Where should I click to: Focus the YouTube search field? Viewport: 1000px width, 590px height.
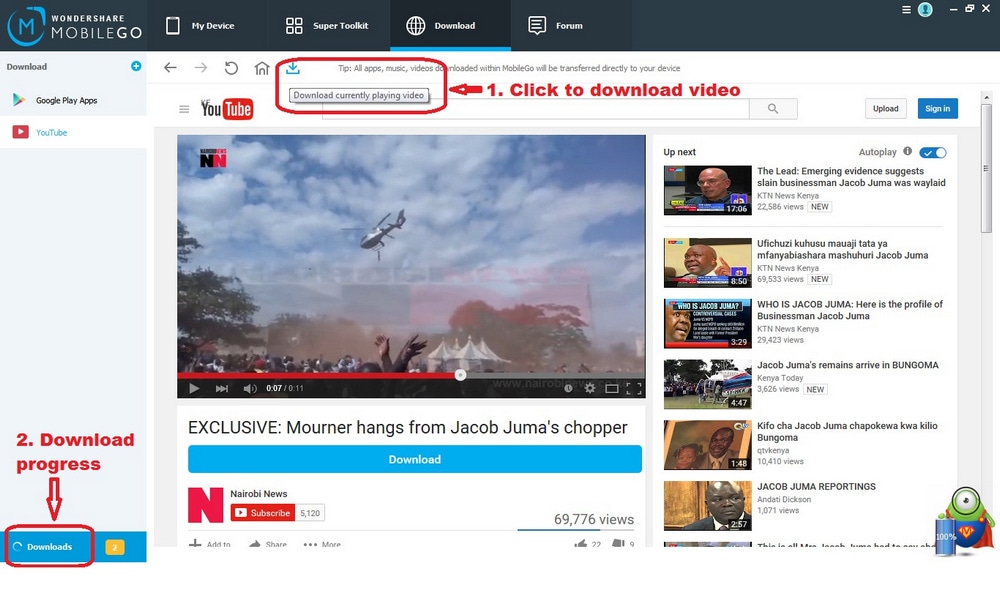(536, 109)
